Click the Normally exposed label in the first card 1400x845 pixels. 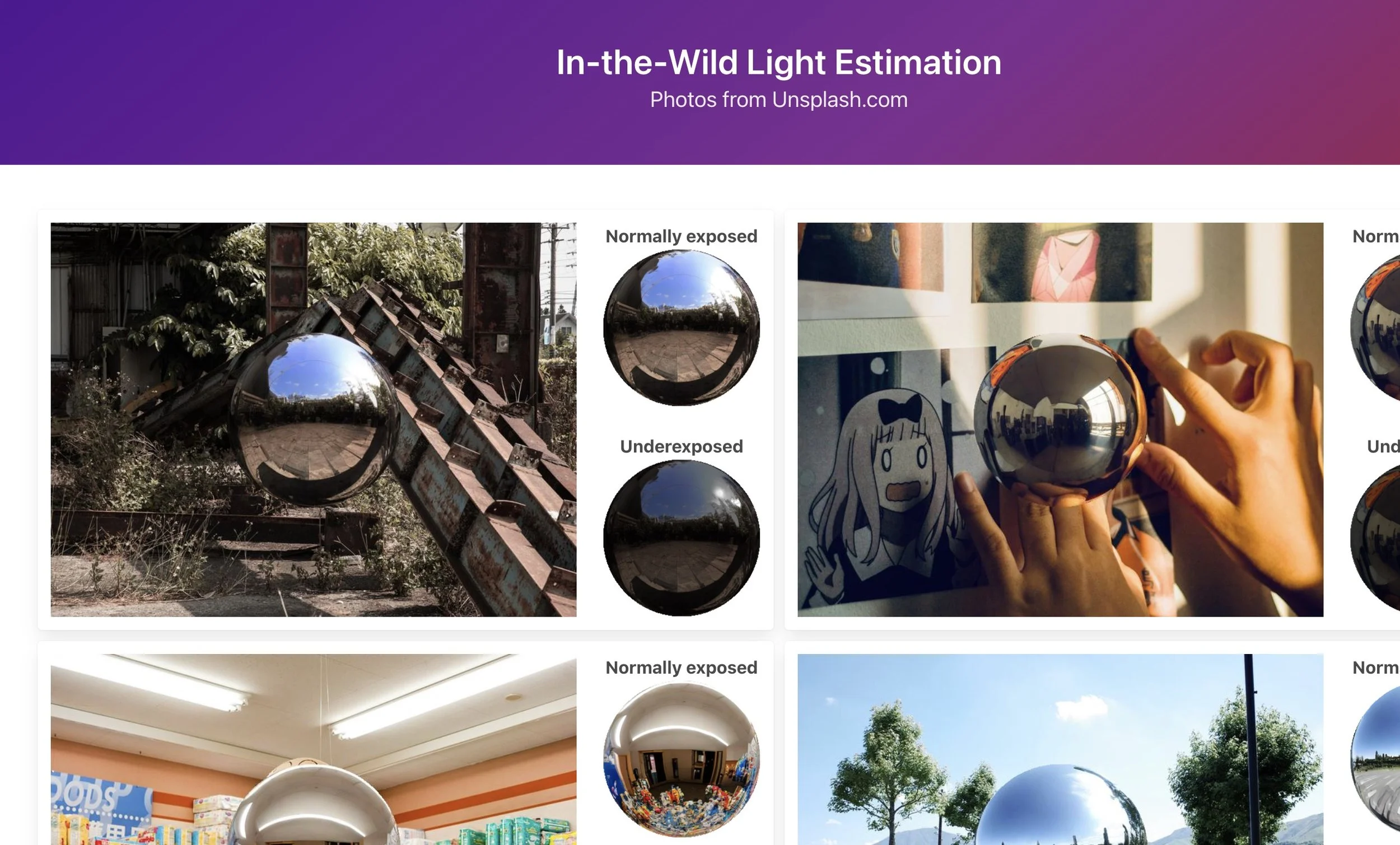682,236
